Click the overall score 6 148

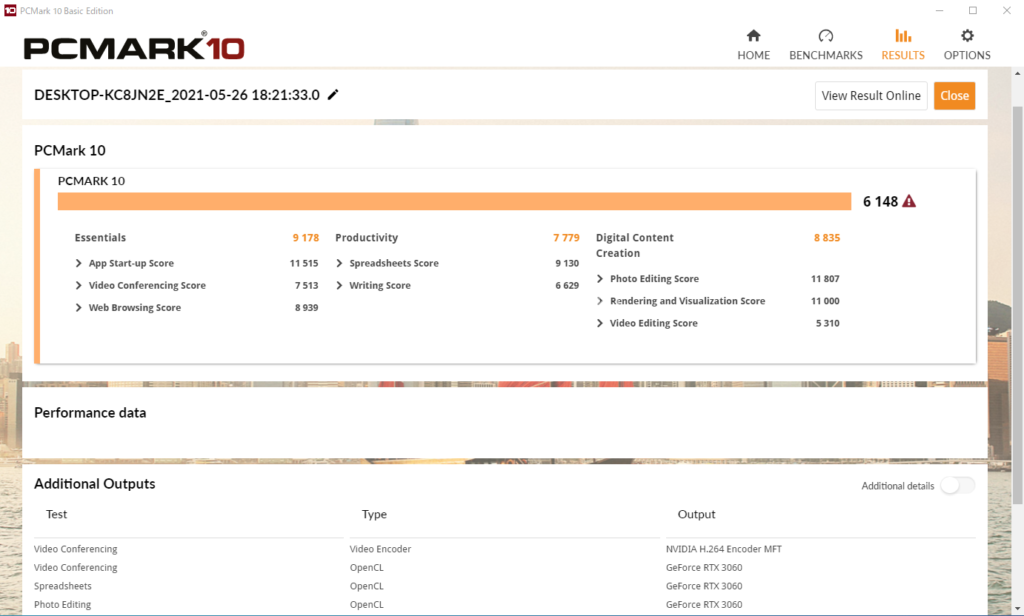click(880, 201)
